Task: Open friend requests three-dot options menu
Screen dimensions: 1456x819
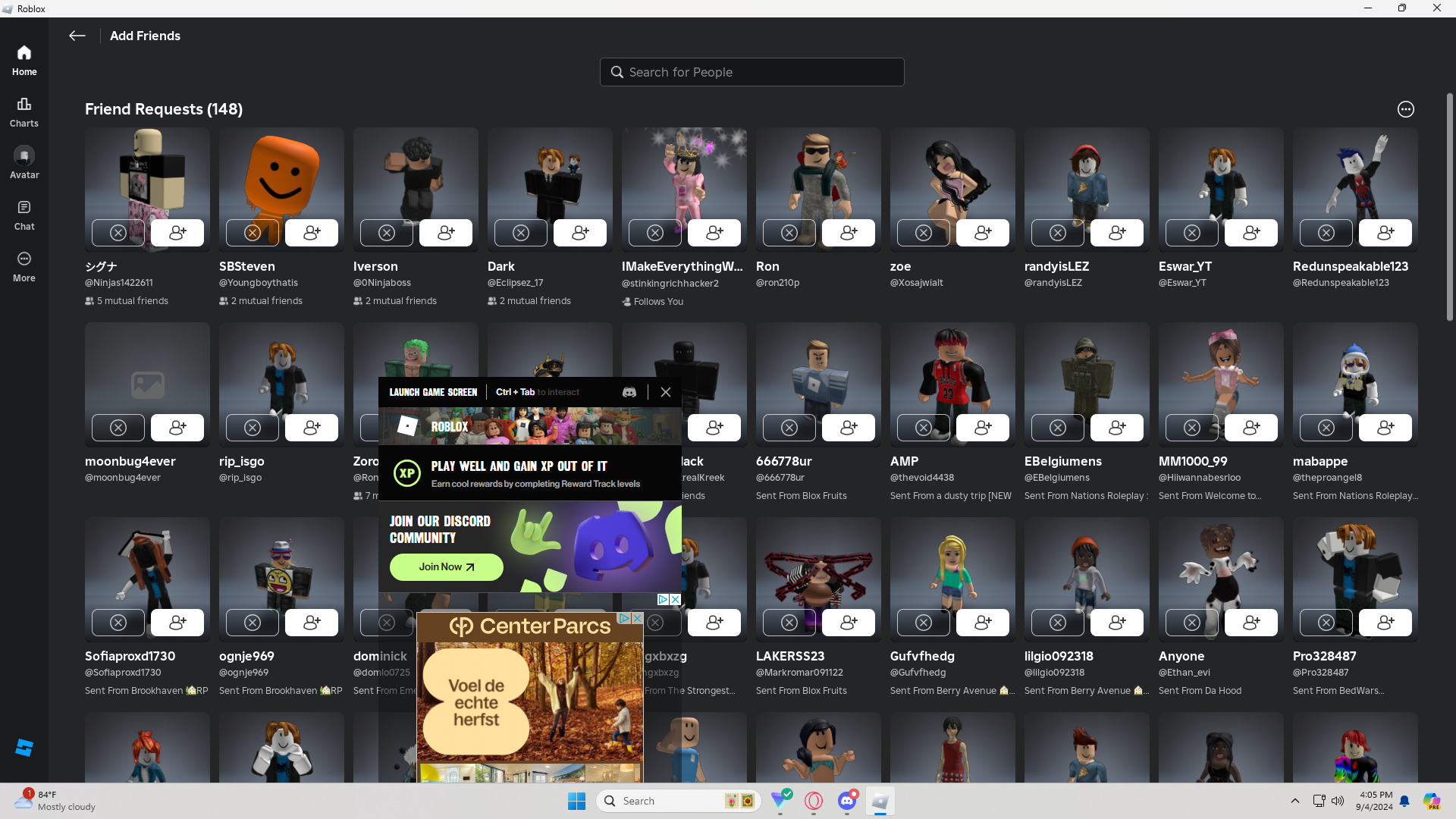Action: pos(1406,109)
